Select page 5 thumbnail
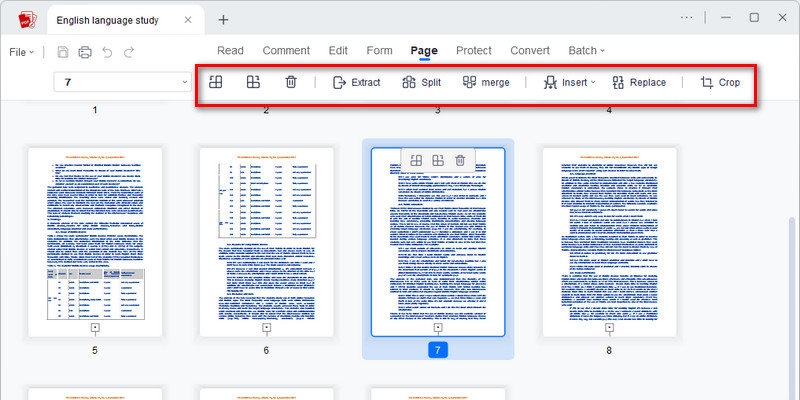This screenshot has height=400, width=800. click(x=95, y=242)
